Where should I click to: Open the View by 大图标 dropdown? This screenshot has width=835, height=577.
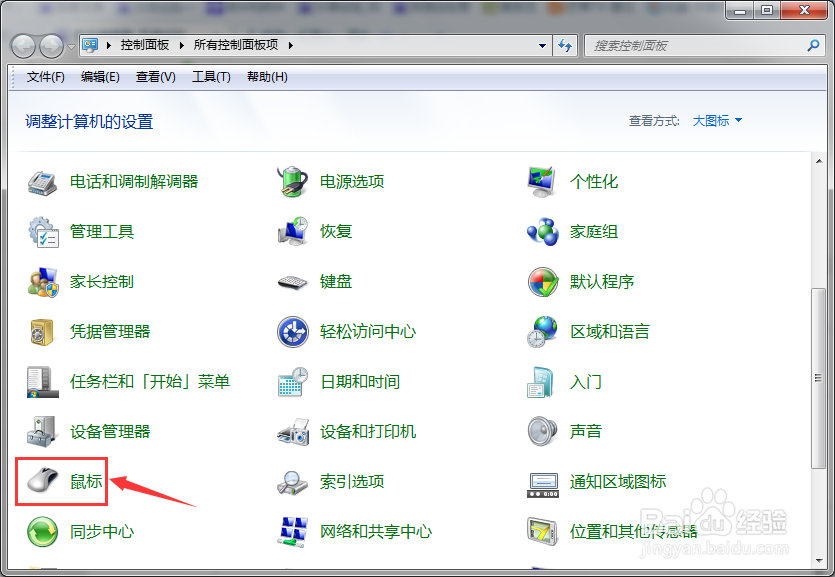click(717, 121)
